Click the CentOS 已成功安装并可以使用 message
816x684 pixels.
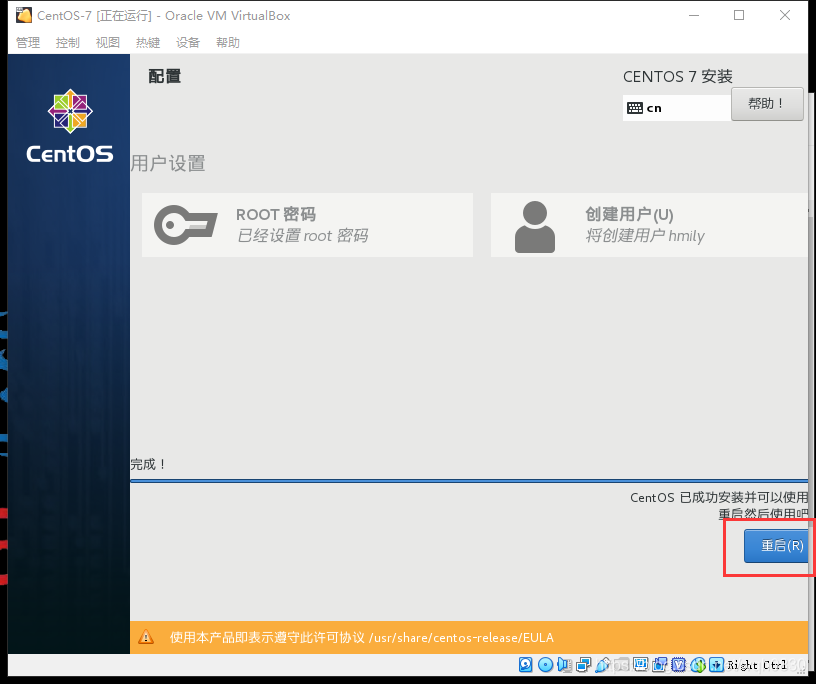[719, 497]
